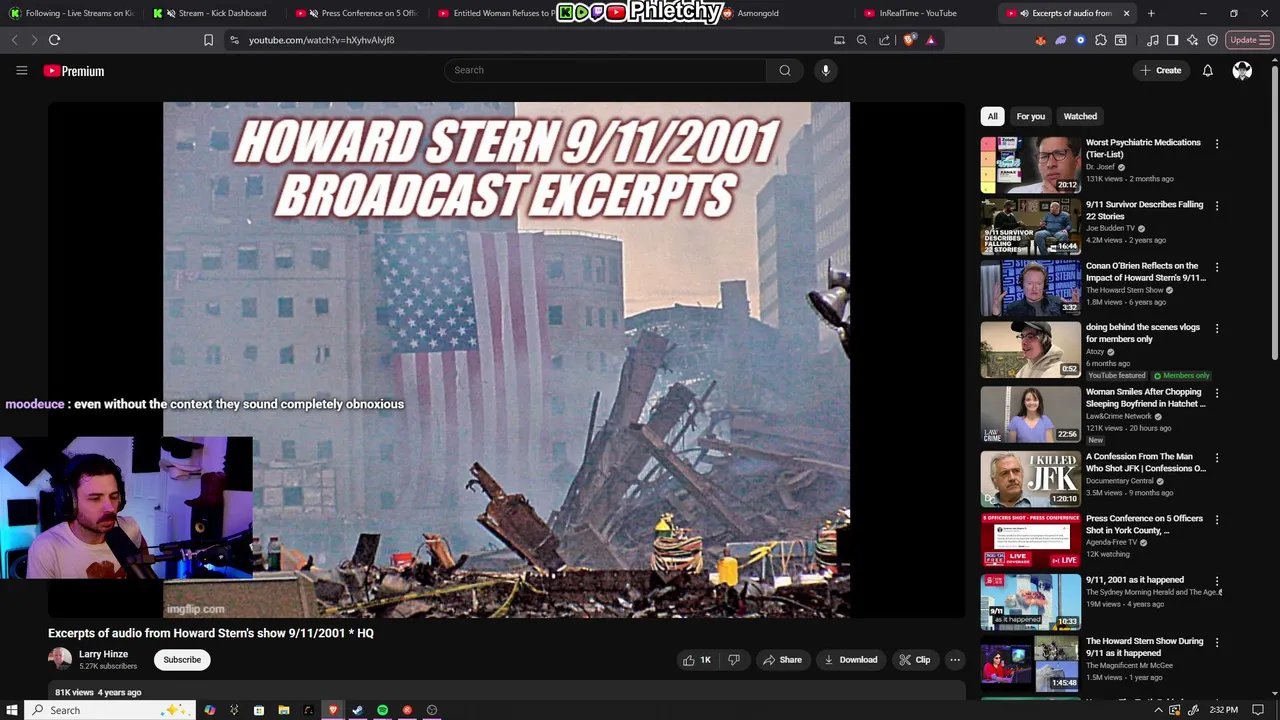This screenshot has height=720, width=1280.
Task: Go to YouTube Premium home logo
Action: click(74, 71)
